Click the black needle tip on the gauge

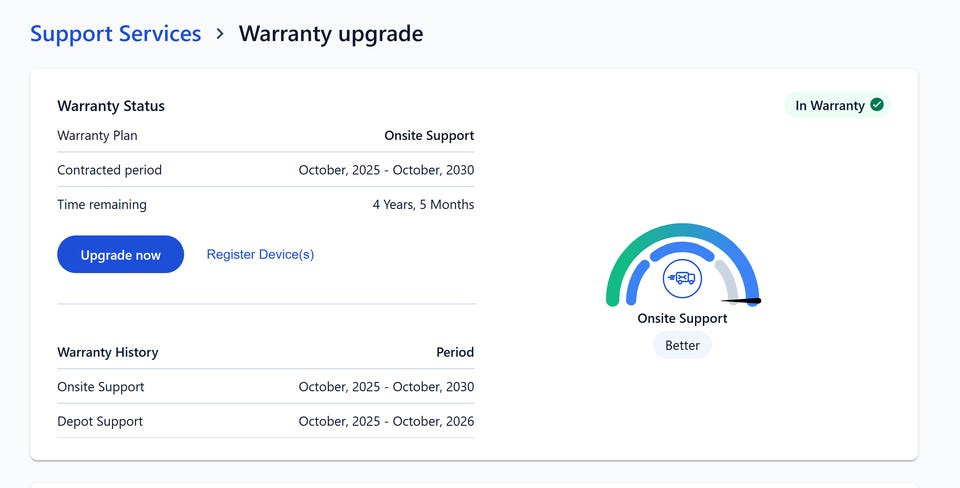[754, 301]
